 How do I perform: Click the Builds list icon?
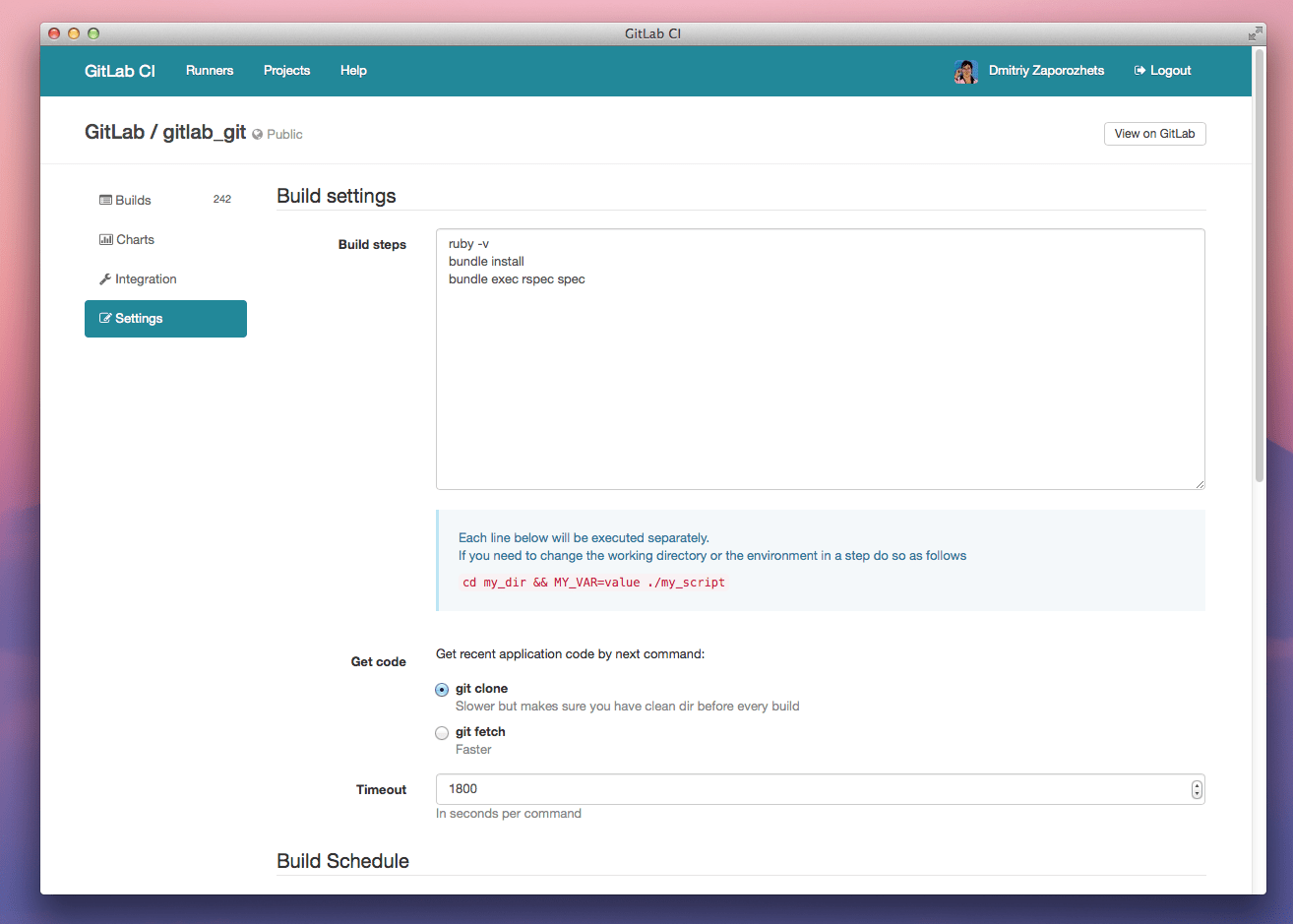(105, 200)
